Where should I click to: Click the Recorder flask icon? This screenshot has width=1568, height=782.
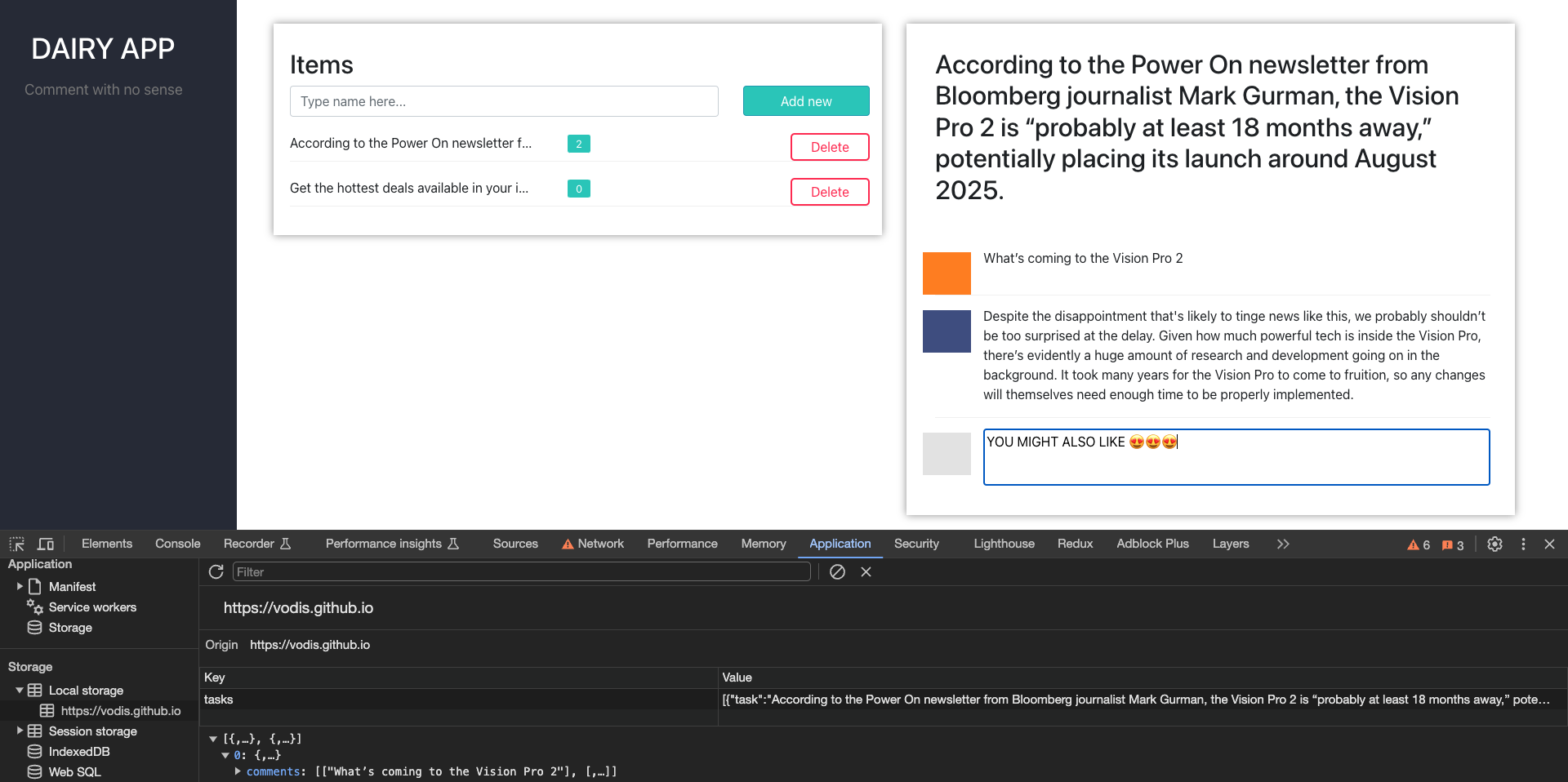coord(285,544)
